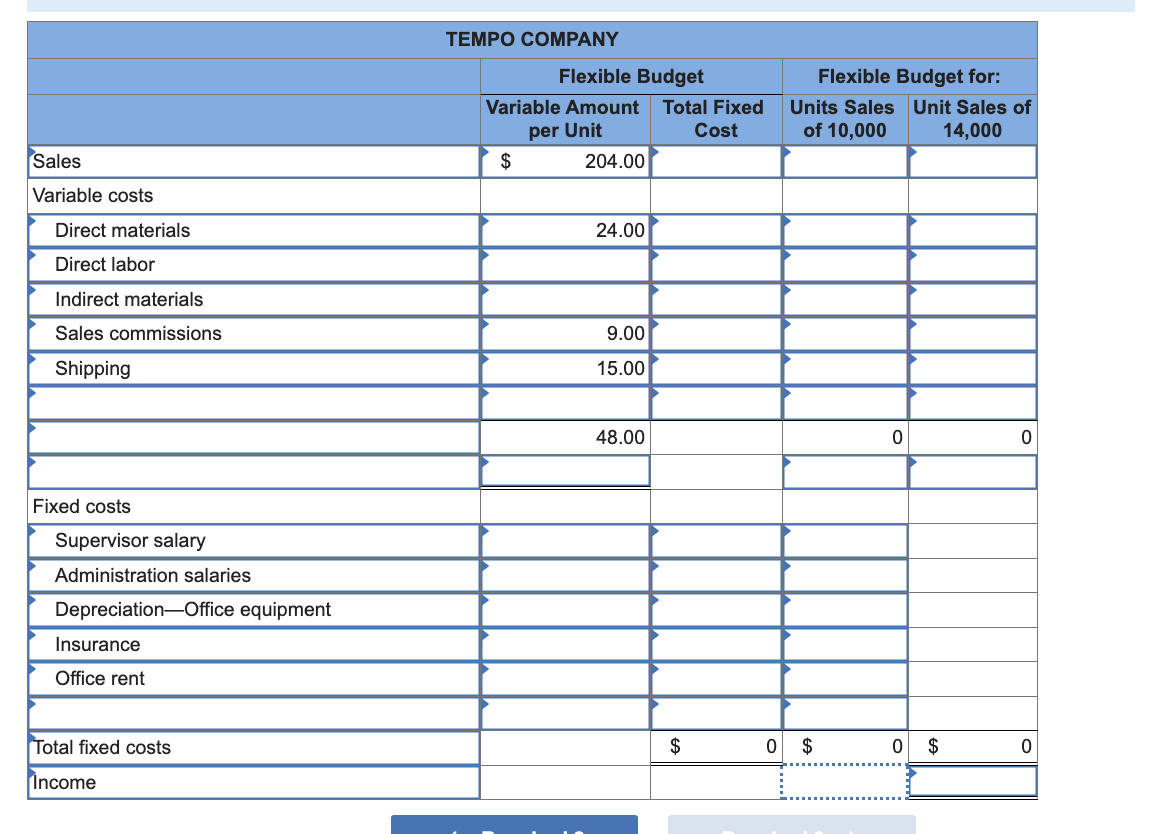Click the Insurance Total Fixed Cost cell

pyautogui.click(x=716, y=644)
